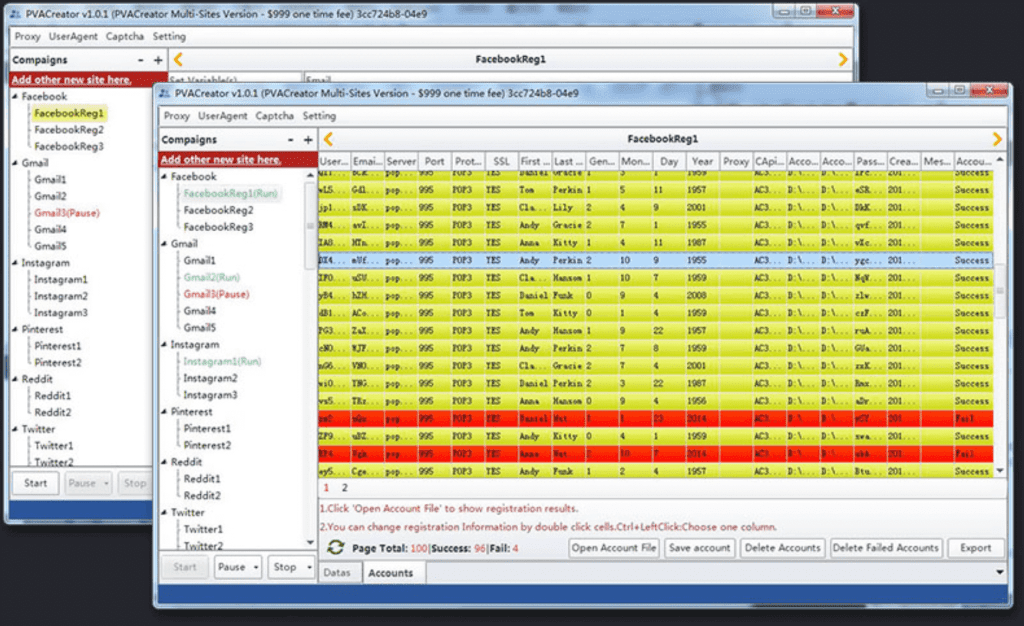The height and width of the screenshot is (626, 1024).
Task: Open Pause dropdown arrow in back window
Action: [106, 484]
